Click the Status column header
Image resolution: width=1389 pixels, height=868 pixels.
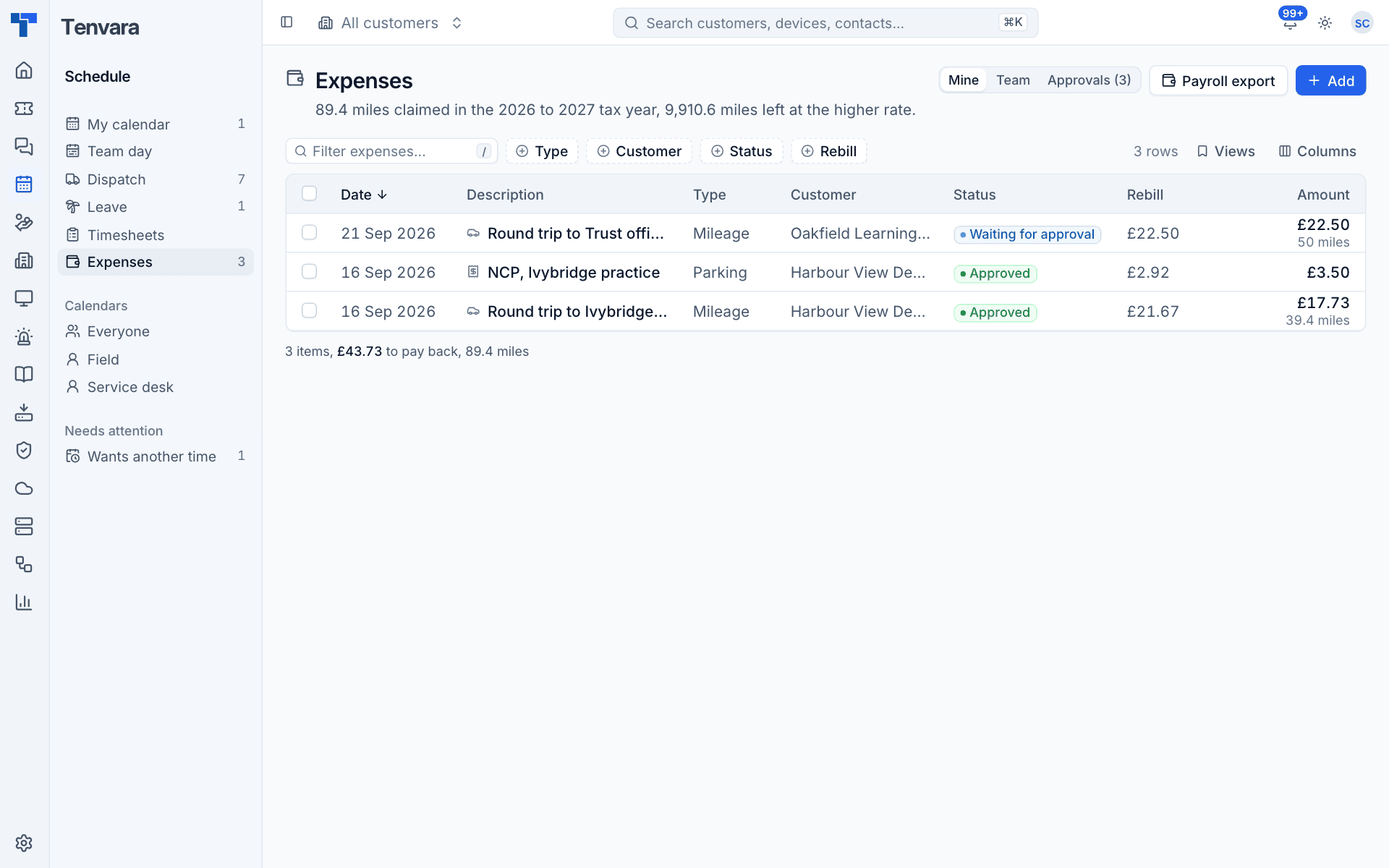click(x=974, y=195)
